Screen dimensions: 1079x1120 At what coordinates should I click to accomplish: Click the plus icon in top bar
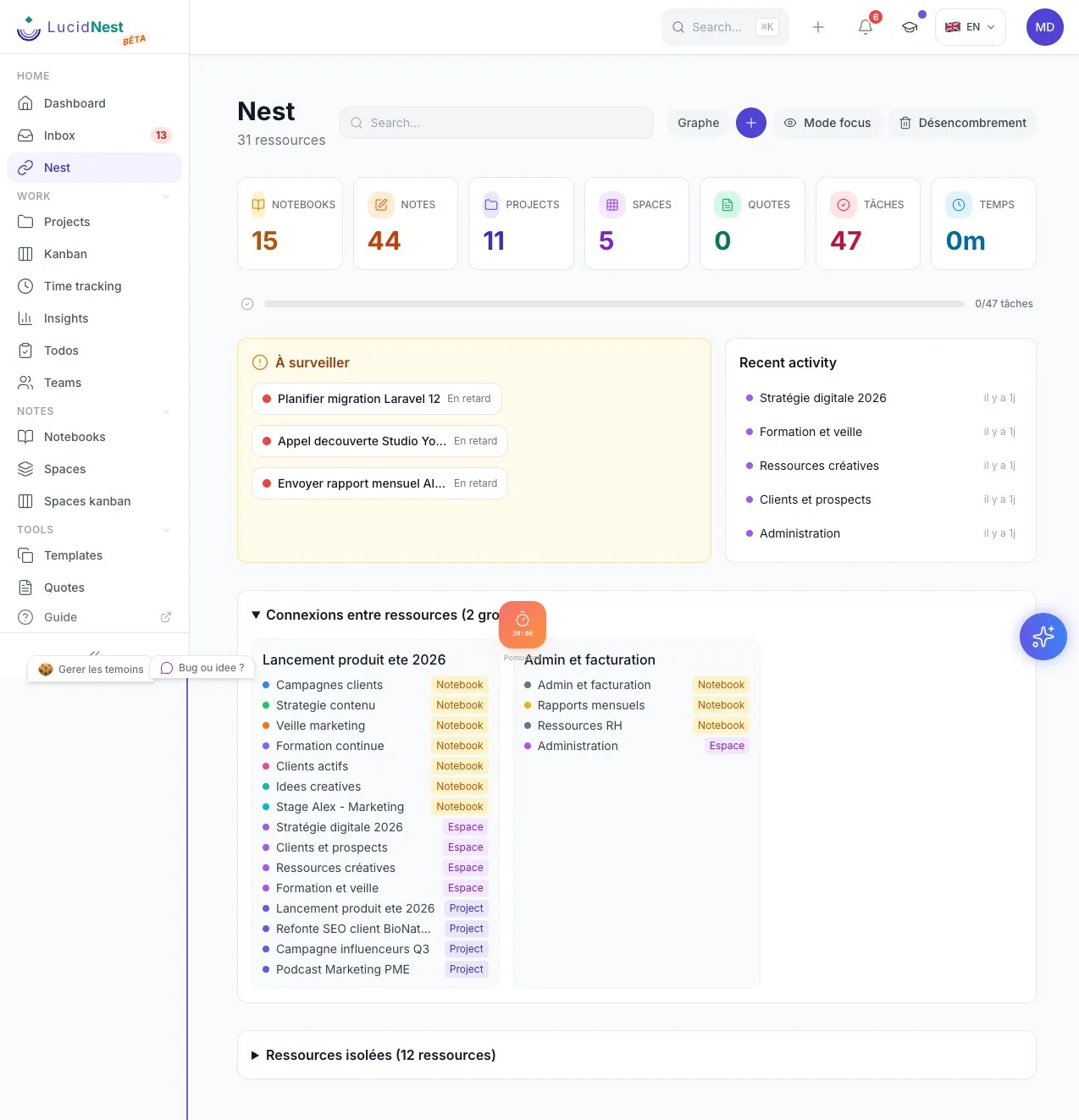point(818,27)
